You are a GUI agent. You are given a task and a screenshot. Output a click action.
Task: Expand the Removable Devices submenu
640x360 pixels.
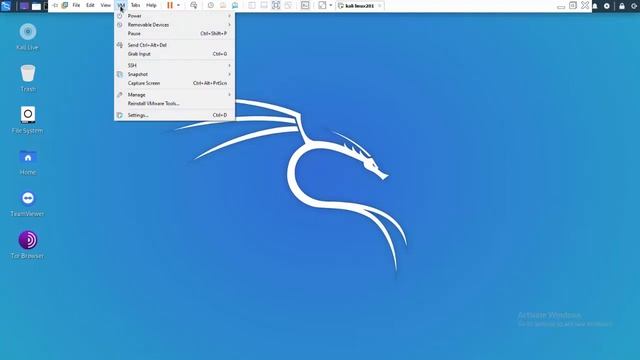click(x=174, y=25)
